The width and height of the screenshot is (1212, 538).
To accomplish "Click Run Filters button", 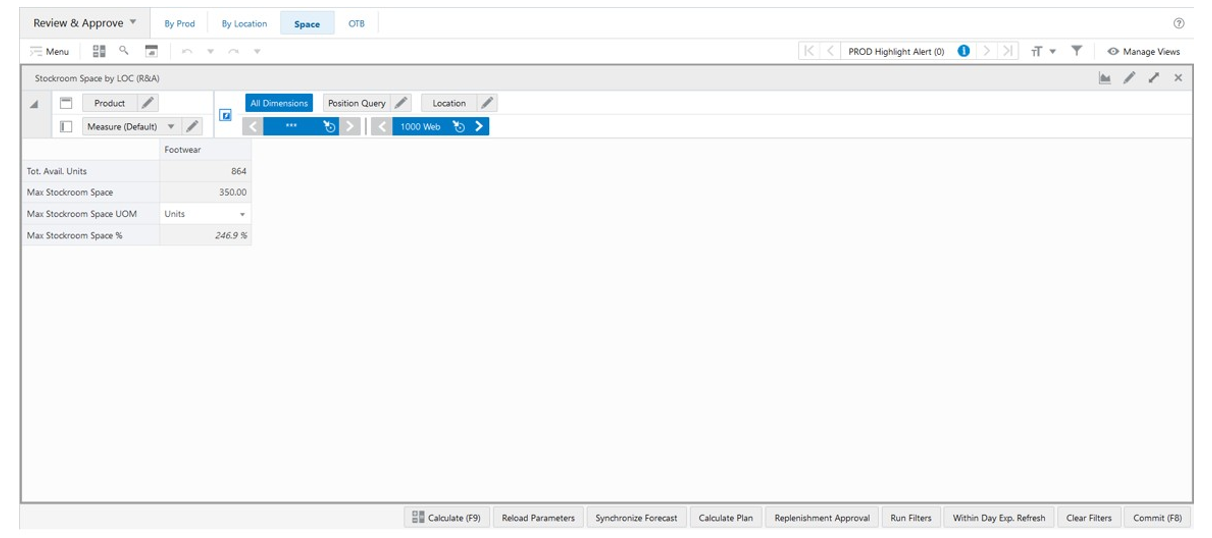I will pyautogui.click(x=911, y=517).
